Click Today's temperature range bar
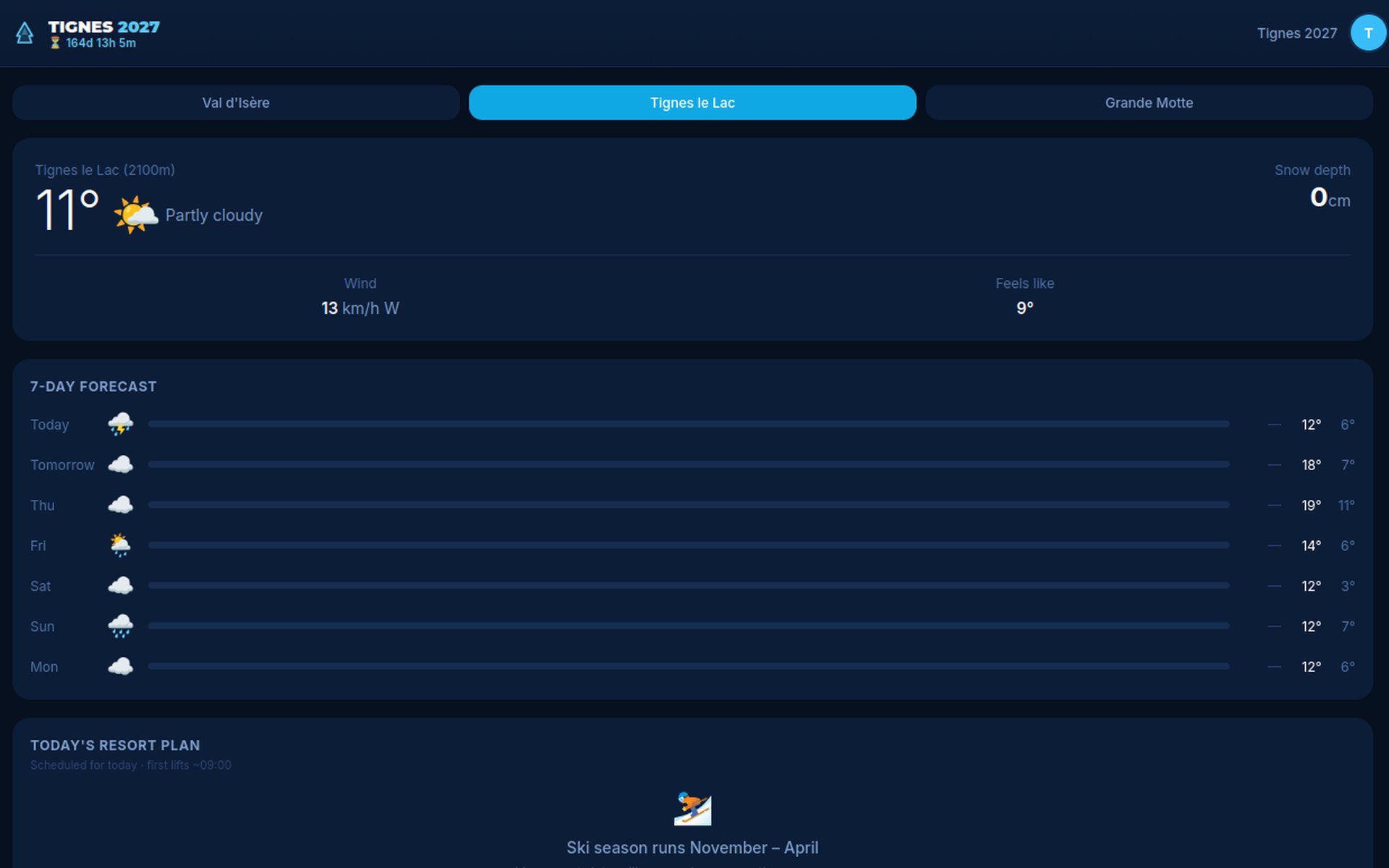The image size is (1389, 868). (689, 425)
